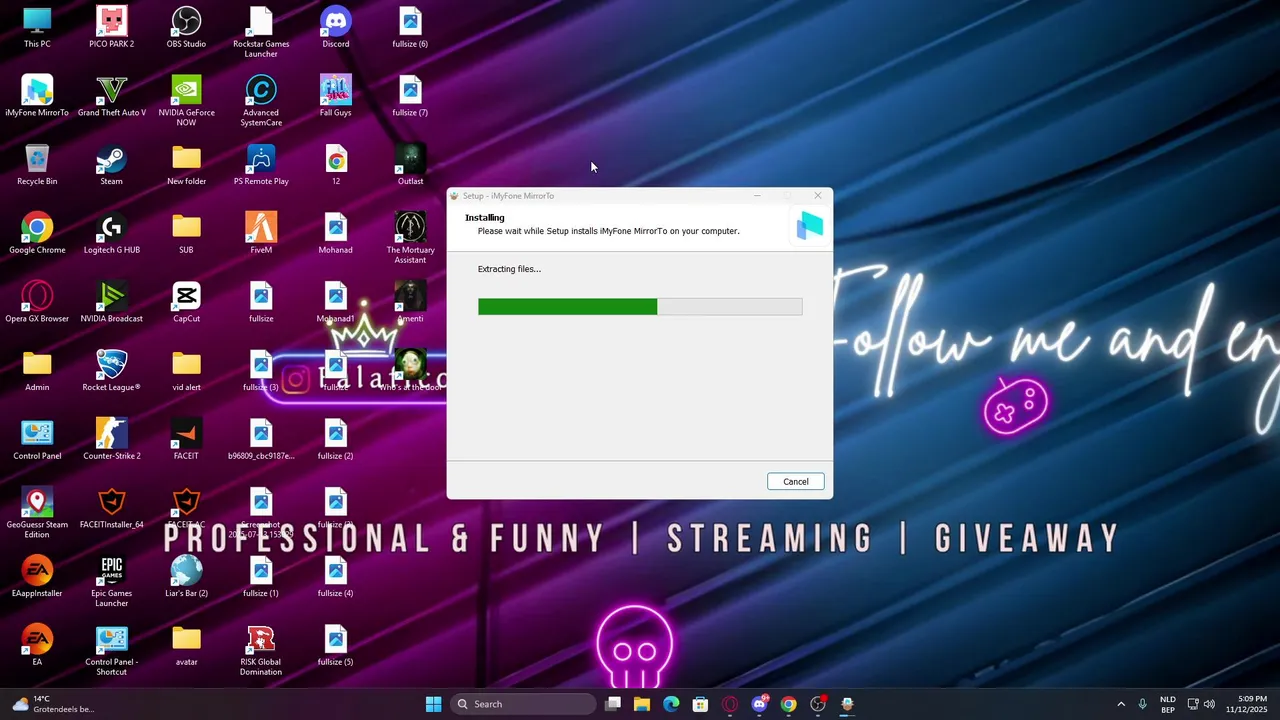The image size is (1280, 720).
Task: Select the CapCut desktop shortcut
Action: [x=186, y=303]
